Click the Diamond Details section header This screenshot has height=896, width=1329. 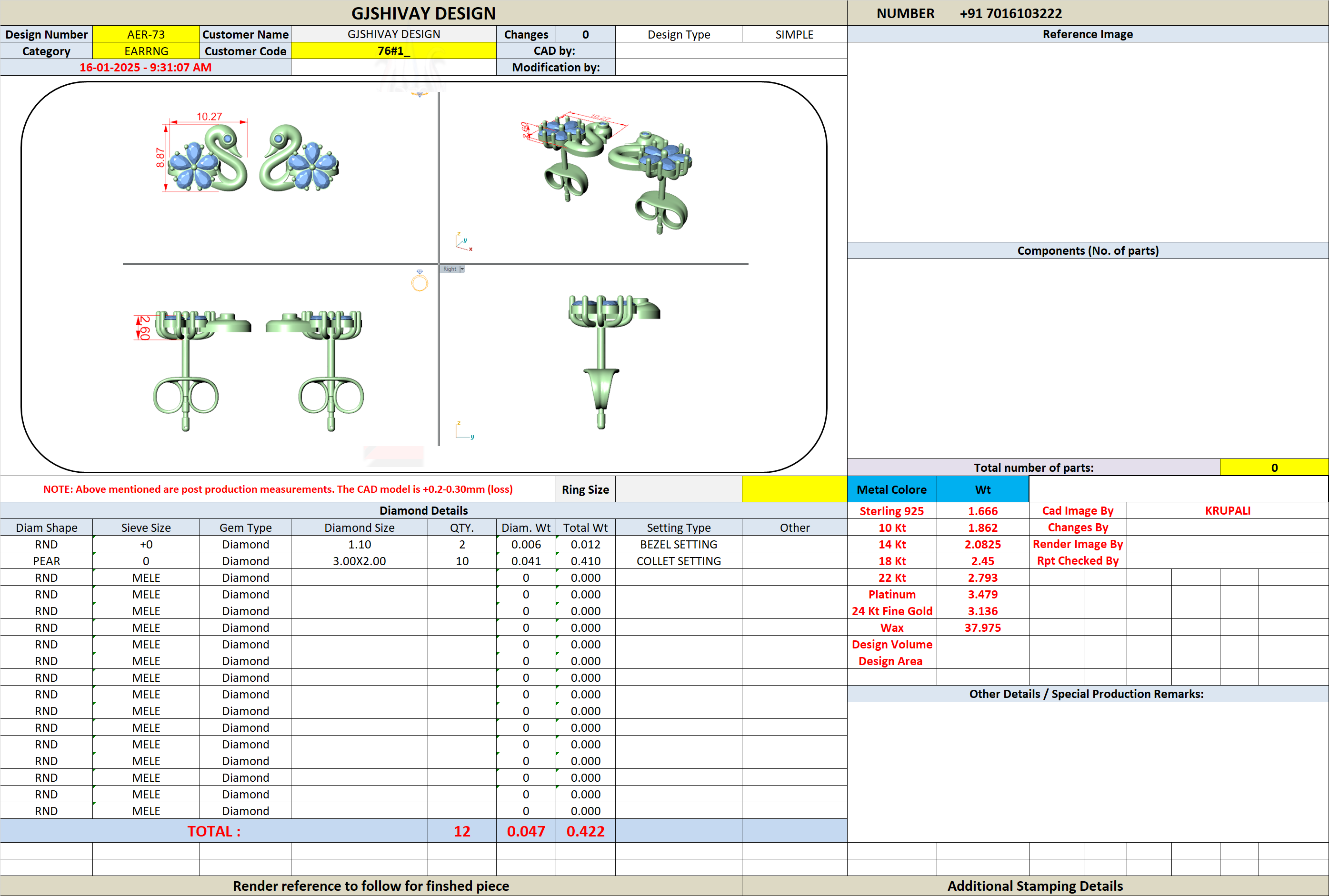point(423,510)
